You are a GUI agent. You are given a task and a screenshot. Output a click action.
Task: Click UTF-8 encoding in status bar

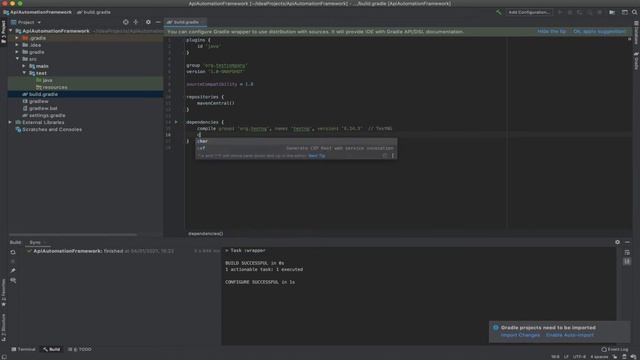coord(579,357)
